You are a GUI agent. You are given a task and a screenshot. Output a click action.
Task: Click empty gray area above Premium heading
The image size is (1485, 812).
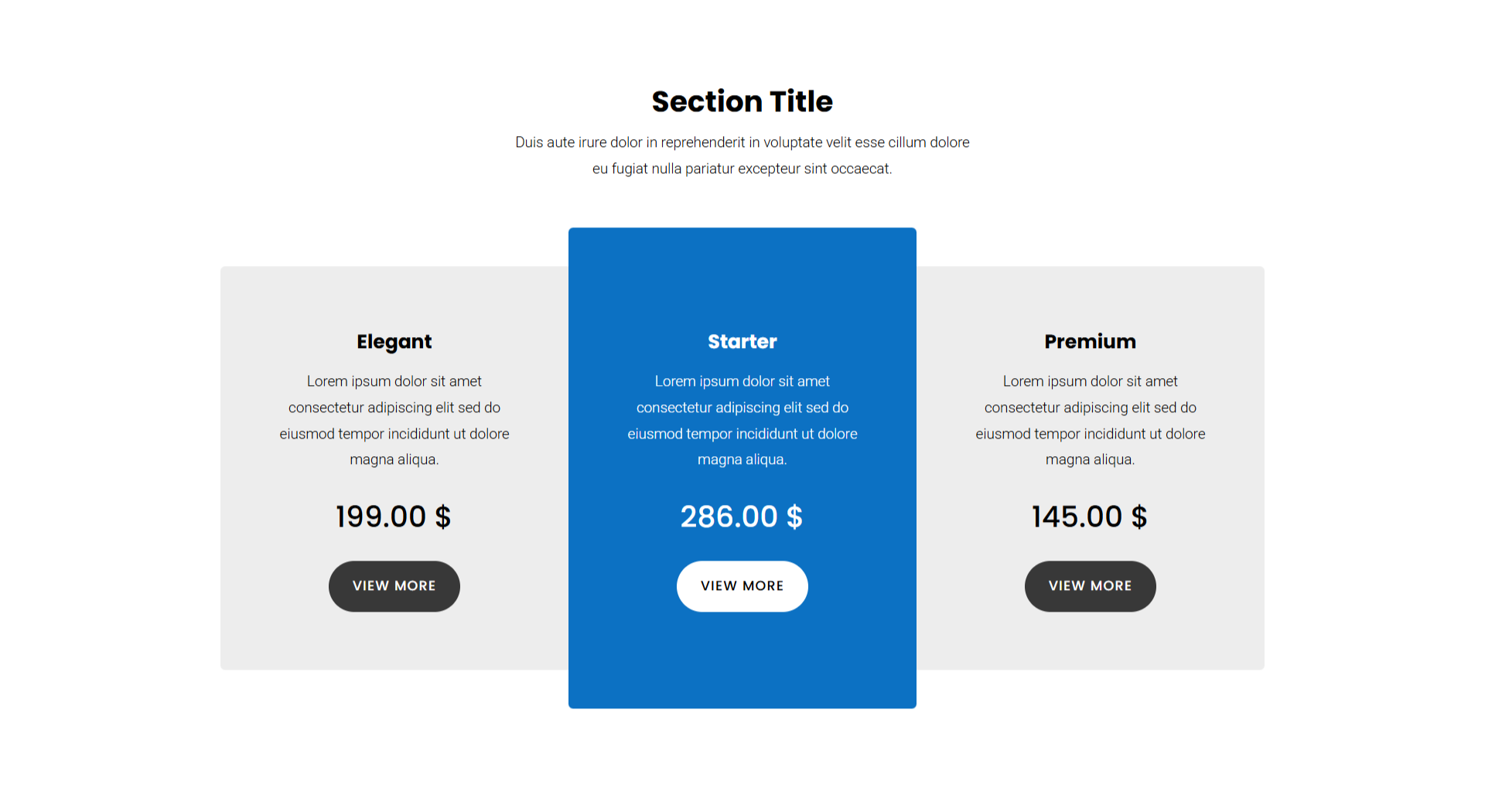(1090, 298)
